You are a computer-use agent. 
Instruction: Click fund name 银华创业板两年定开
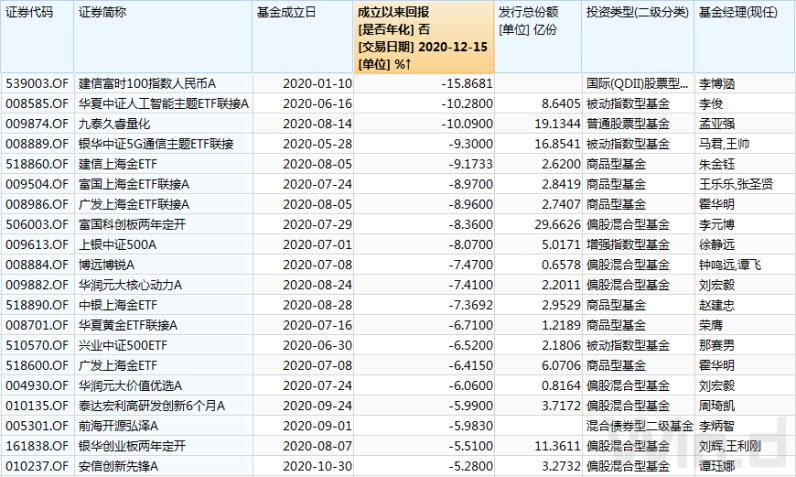tap(132, 446)
